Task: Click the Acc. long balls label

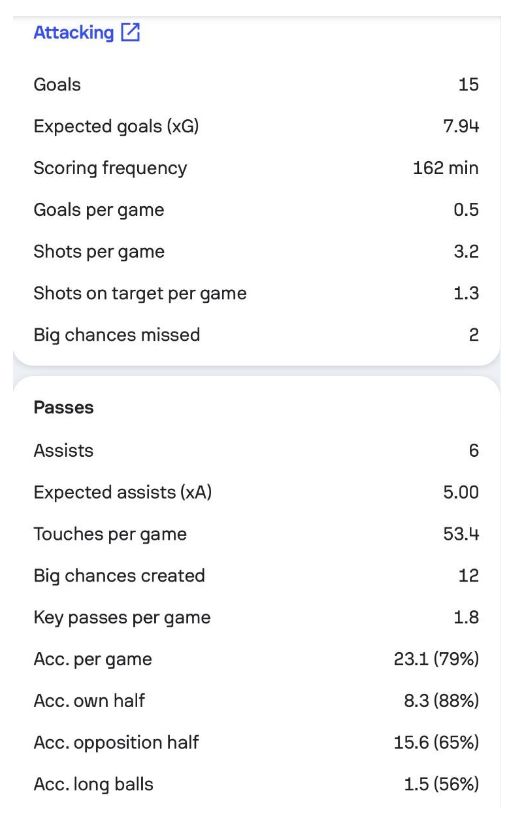Action: pyautogui.click(x=93, y=785)
